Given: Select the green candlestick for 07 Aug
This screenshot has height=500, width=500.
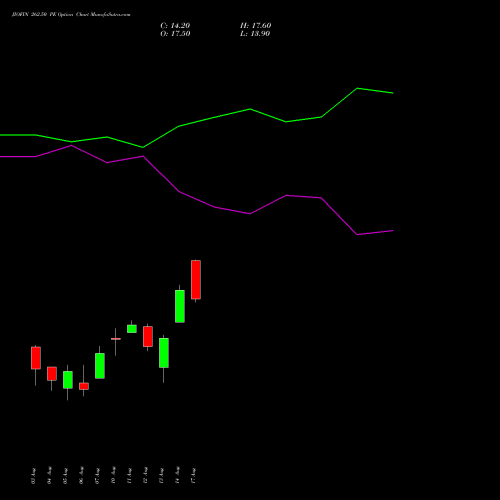Looking at the screenshot, I should pyautogui.click(x=100, y=366).
